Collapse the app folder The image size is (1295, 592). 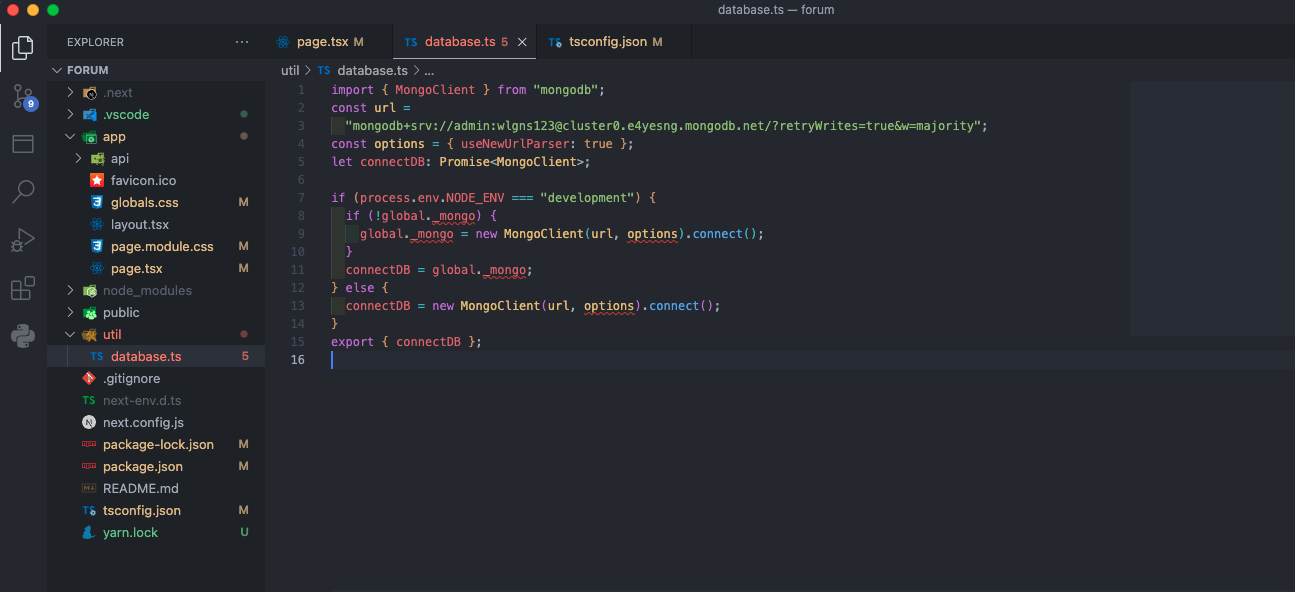(70, 136)
